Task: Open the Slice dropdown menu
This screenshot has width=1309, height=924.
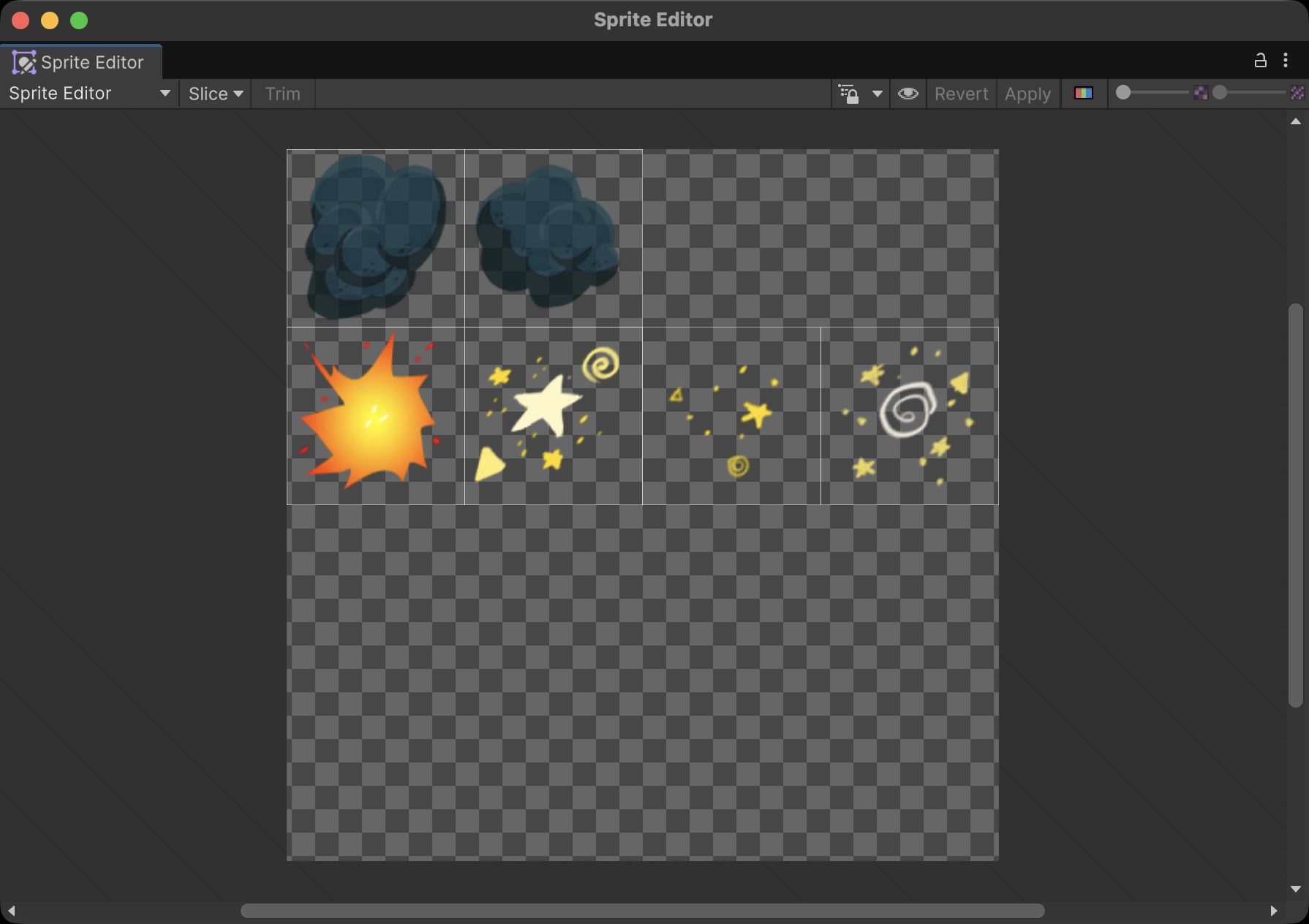Action: tap(214, 94)
